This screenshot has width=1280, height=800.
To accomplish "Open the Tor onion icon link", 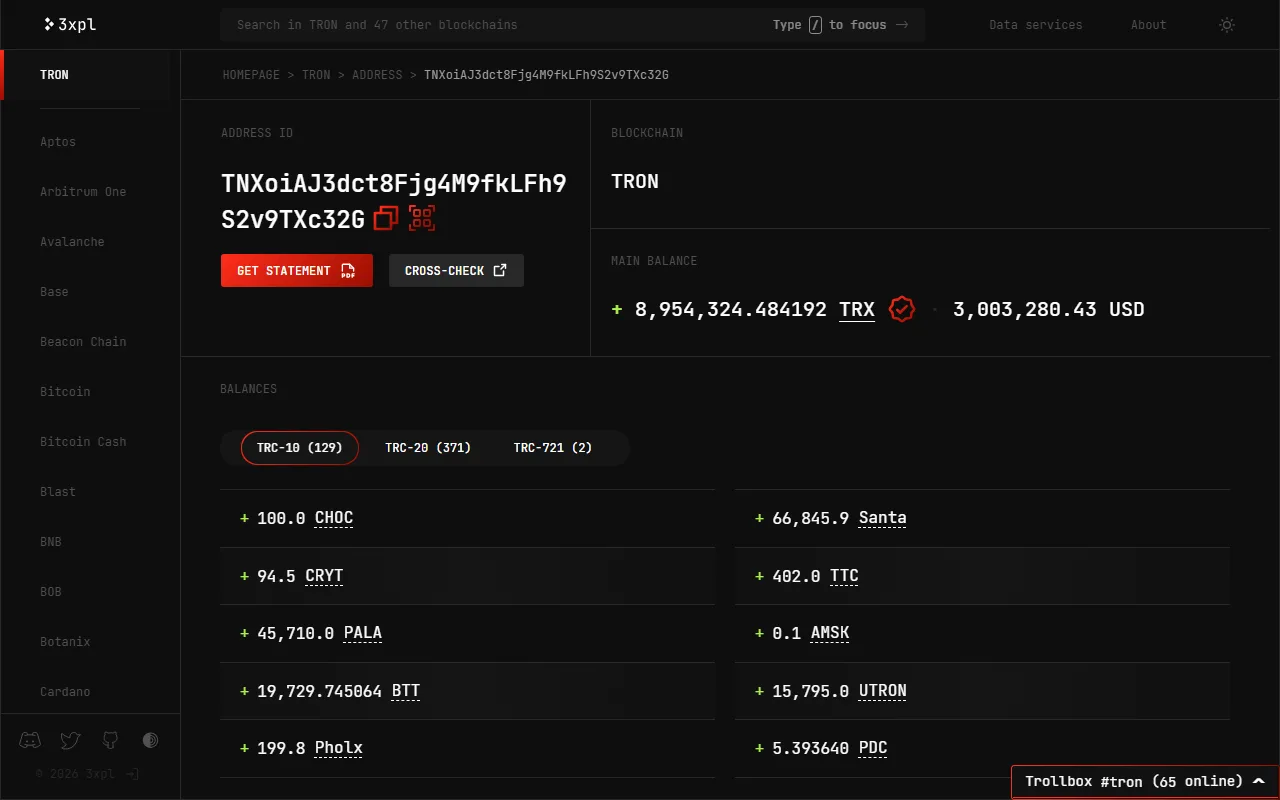I will [x=150, y=740].
